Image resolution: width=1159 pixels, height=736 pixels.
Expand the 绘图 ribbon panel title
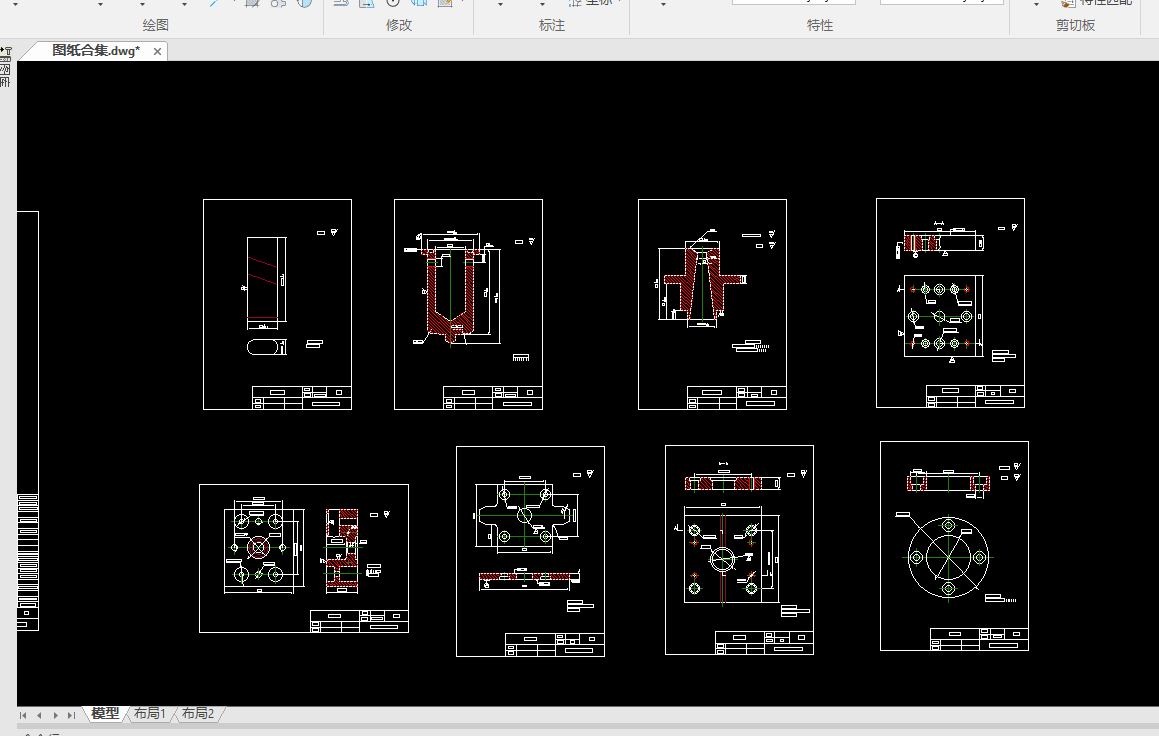[155, 25]
